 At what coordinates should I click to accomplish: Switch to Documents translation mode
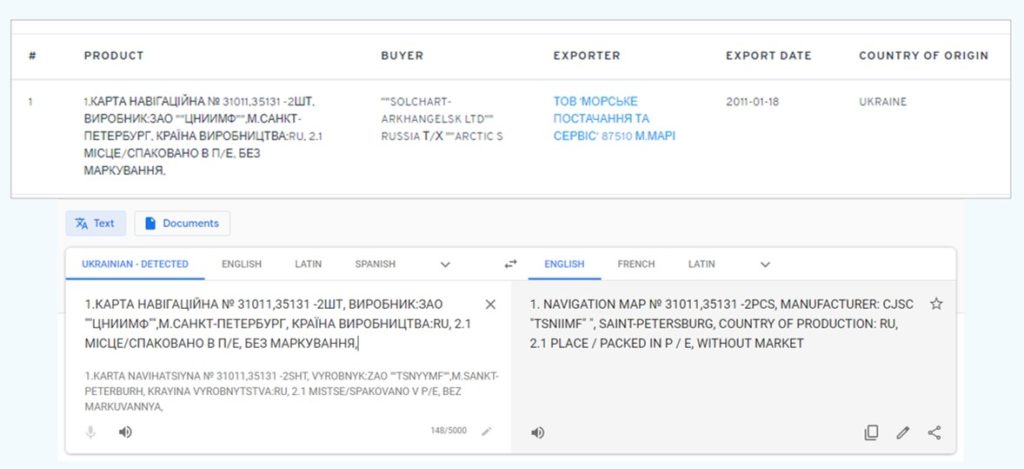[x=182, y=223]
